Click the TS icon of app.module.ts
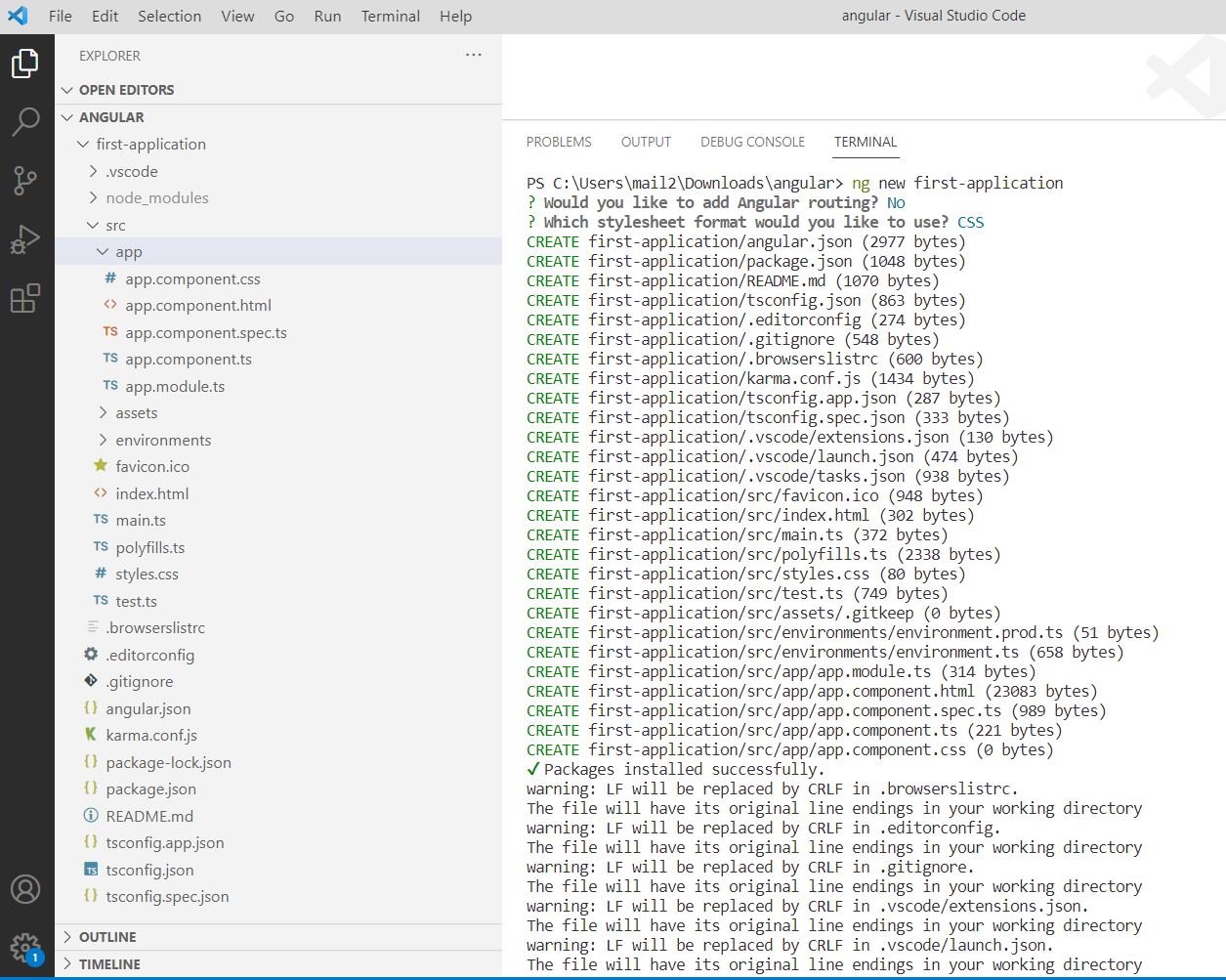The image size is (1226, 980). (x=110, y=386)
